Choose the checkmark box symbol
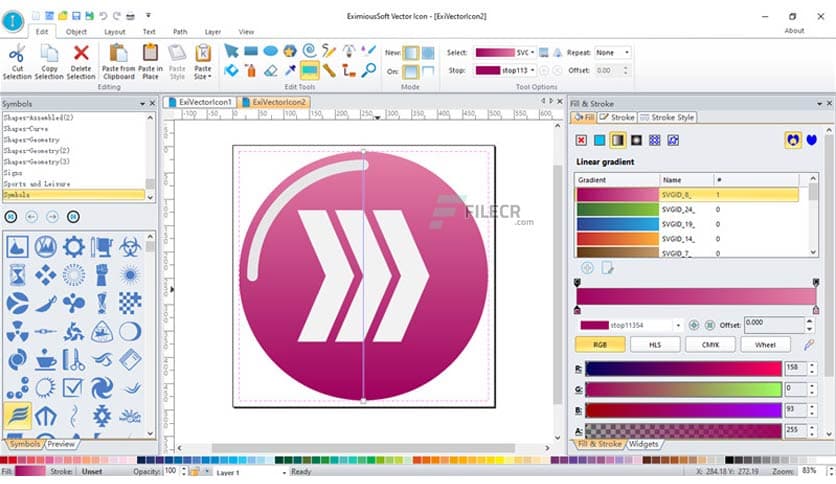Viewport: 836px width, 484px height. [x=73, y=388]
